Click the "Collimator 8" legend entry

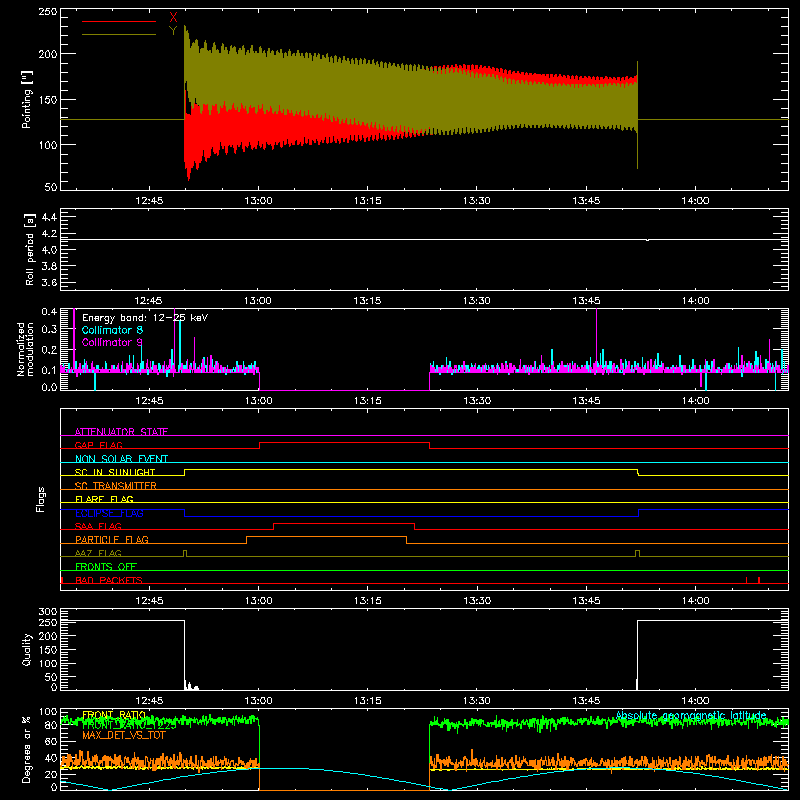112,330
